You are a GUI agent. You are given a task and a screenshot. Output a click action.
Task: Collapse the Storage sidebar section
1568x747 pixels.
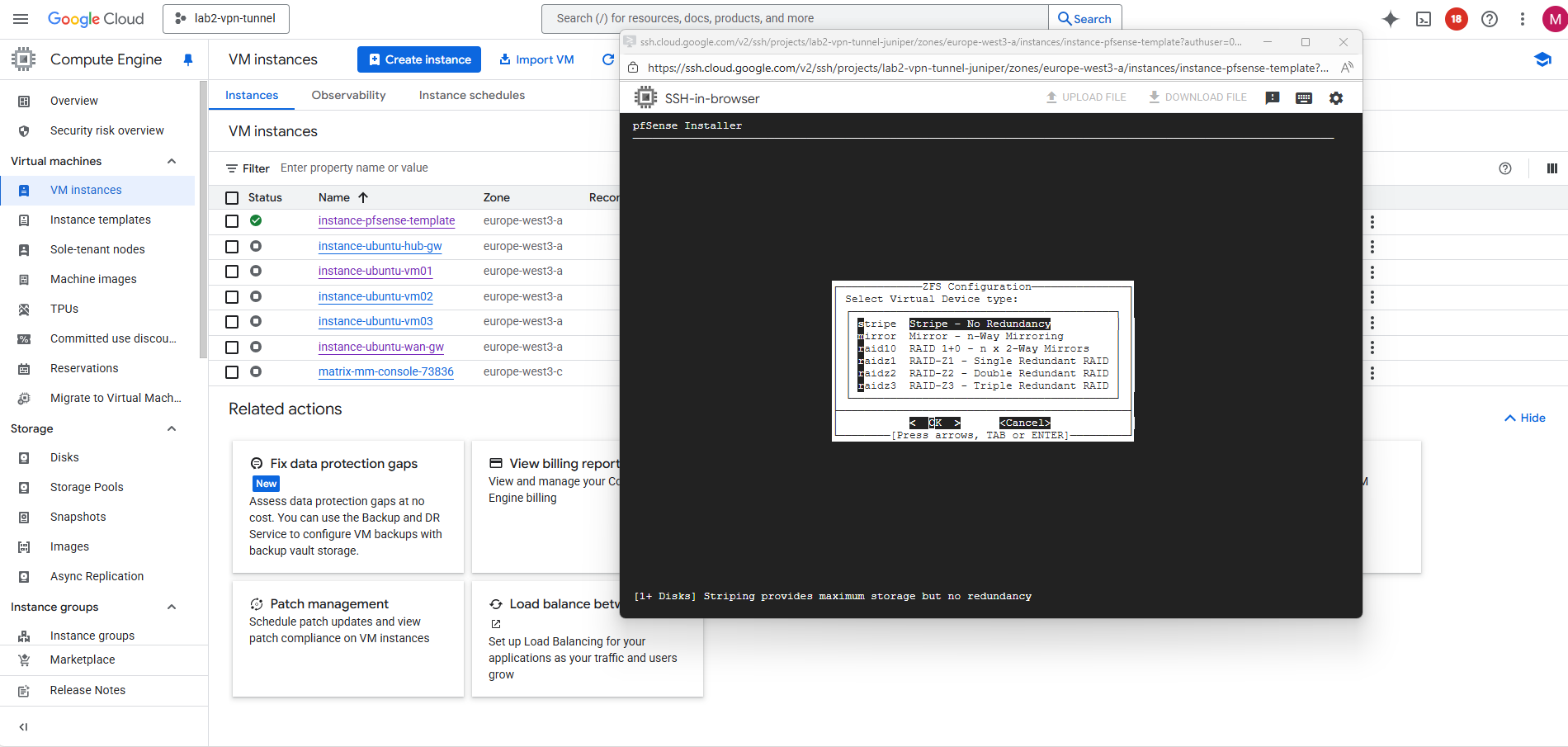pos(172,428)
